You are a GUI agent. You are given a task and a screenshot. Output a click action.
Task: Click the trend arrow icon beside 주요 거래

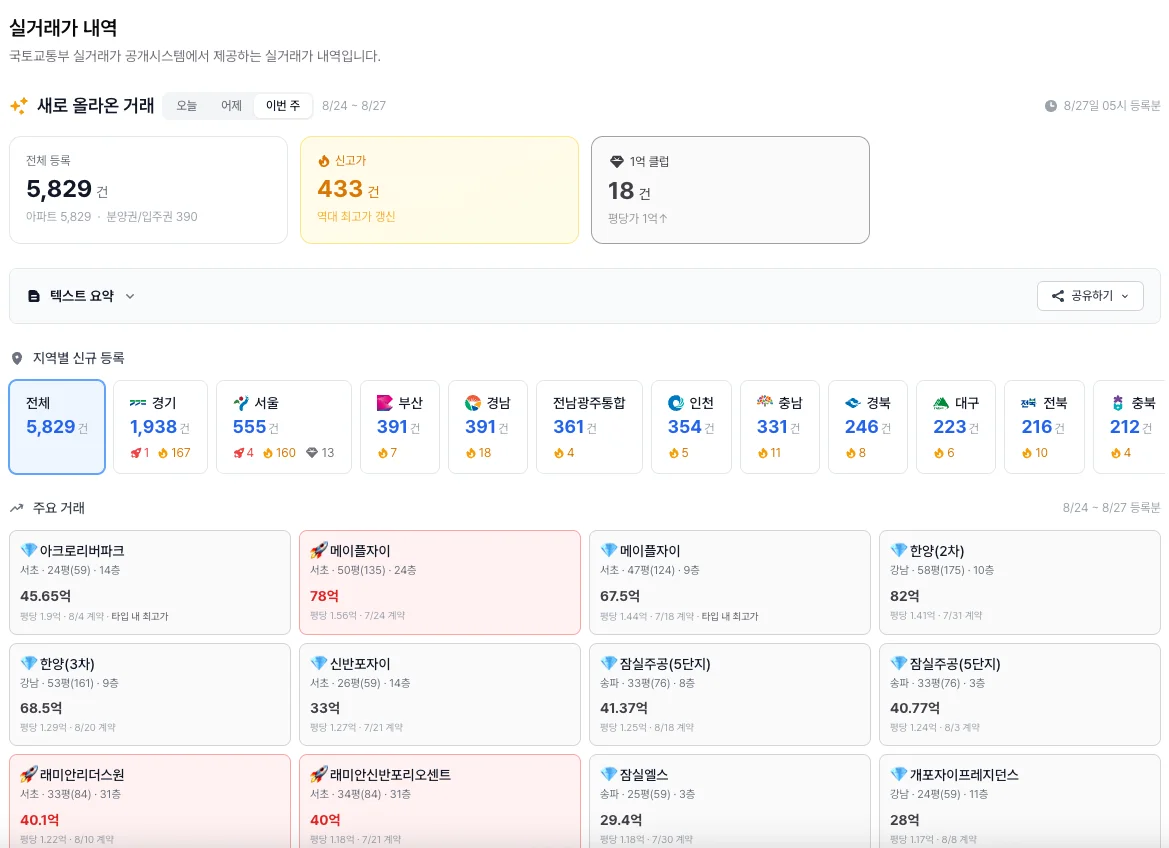(16, 508)
